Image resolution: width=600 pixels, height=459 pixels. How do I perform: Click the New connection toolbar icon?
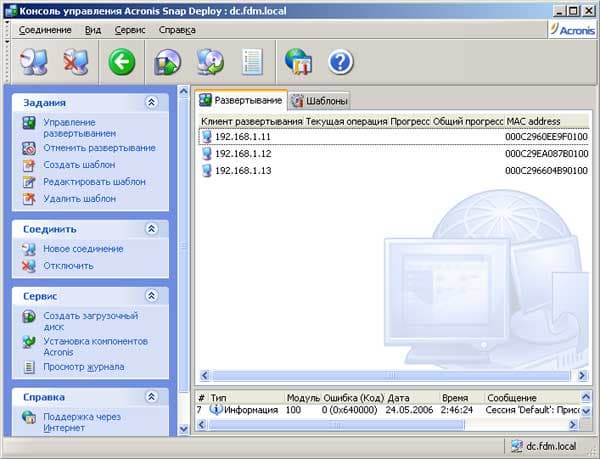34,61
